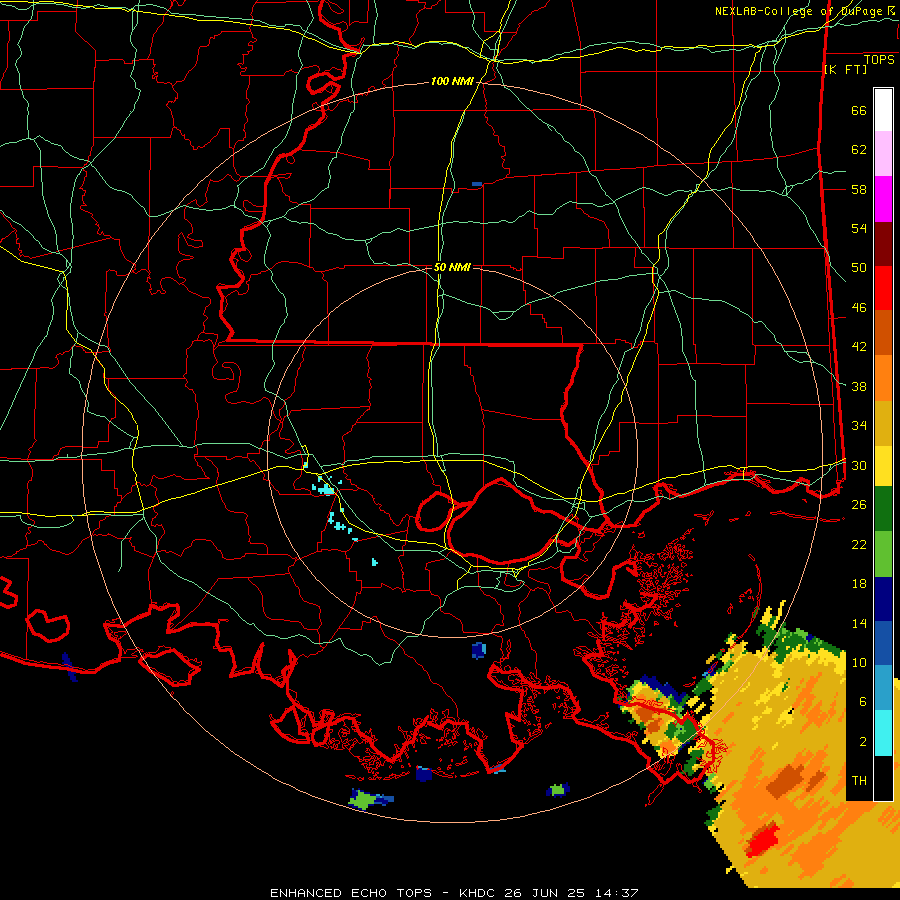
Task: Choose the dark orange legend band
Action: [x=883, y=333]
